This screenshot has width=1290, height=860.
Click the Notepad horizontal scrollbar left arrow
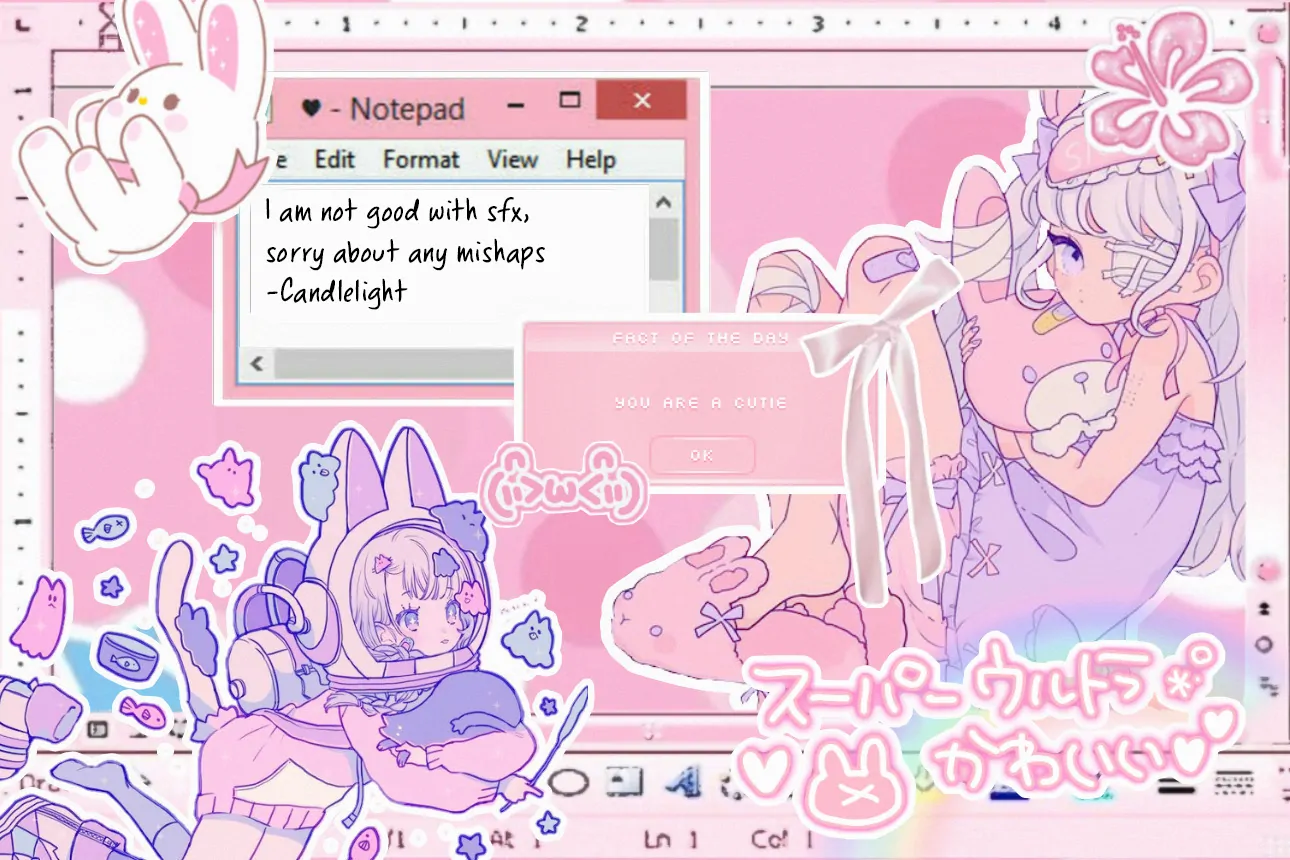(257, 364)
